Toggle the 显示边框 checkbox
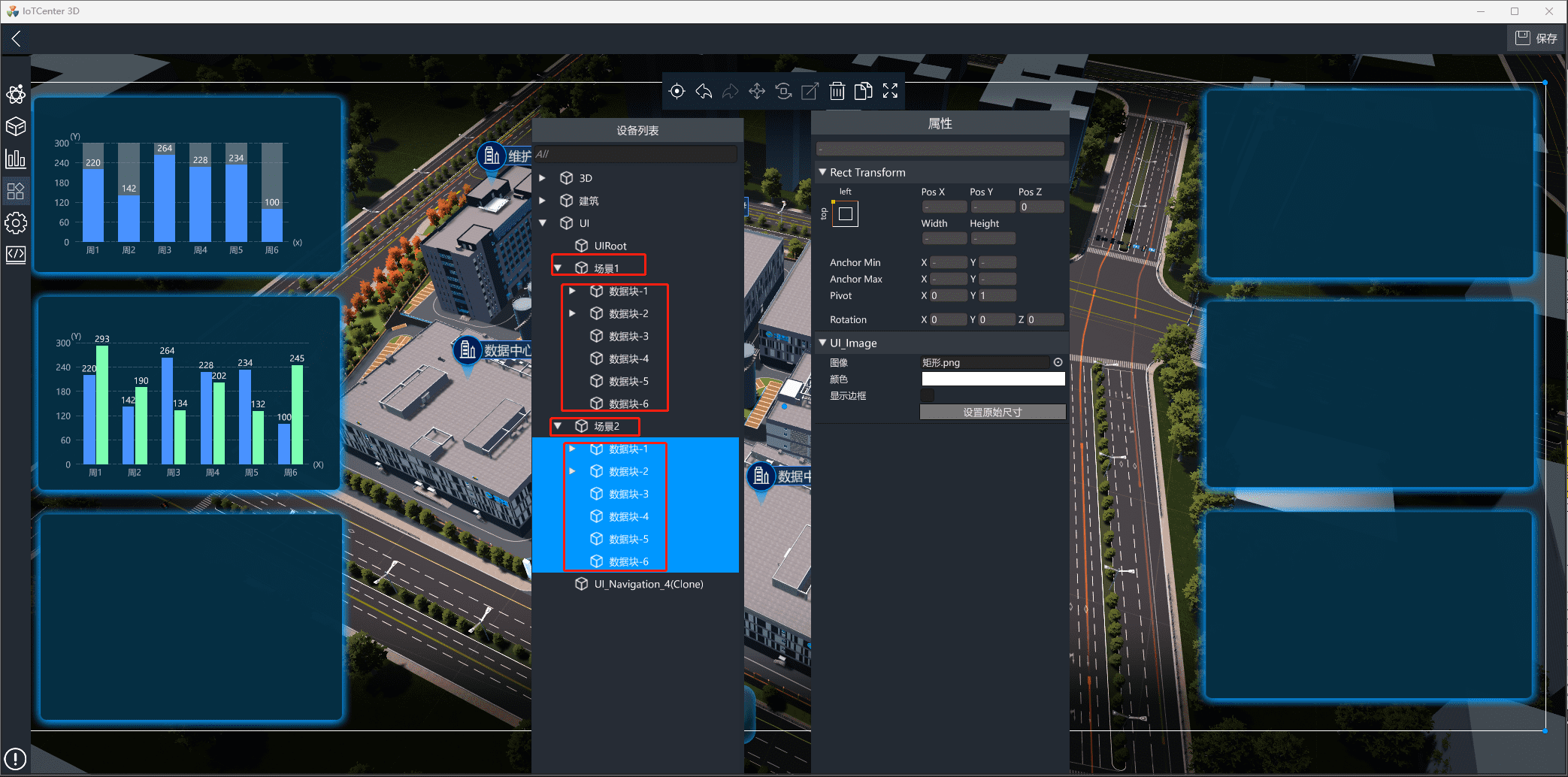 [x=928, y=396]
